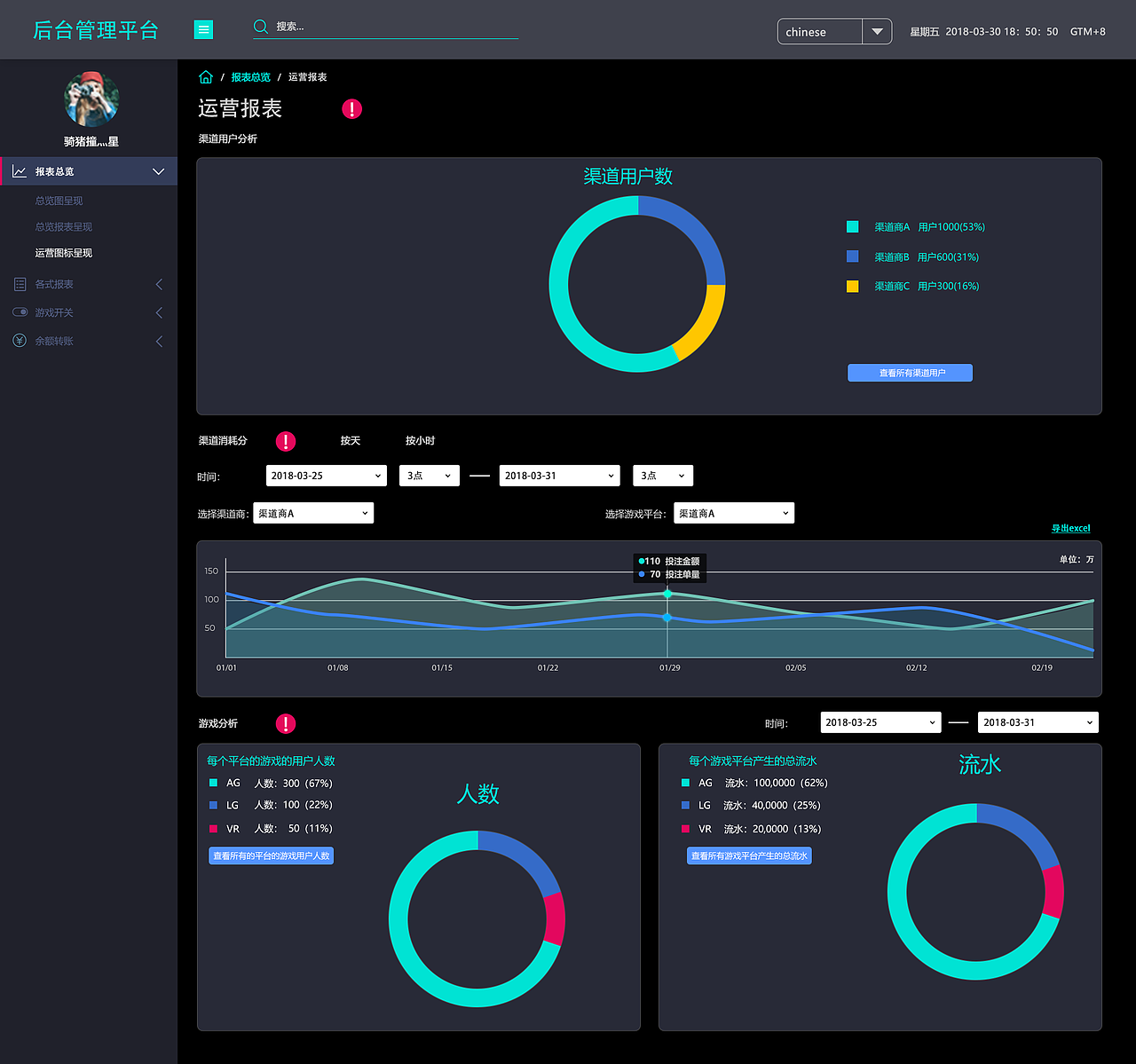Open 总览报表呈现 submenu item
The height and width of the screenshot is (1064, 1136).
(x=64, y=226)
